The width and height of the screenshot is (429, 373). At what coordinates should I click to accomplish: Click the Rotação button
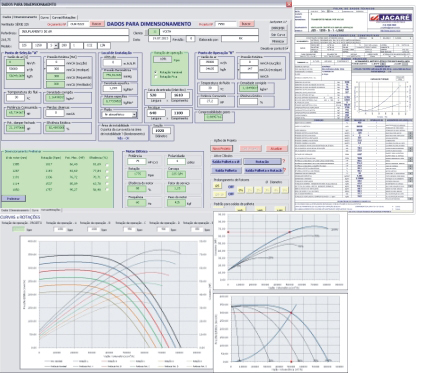coord(262,162)
